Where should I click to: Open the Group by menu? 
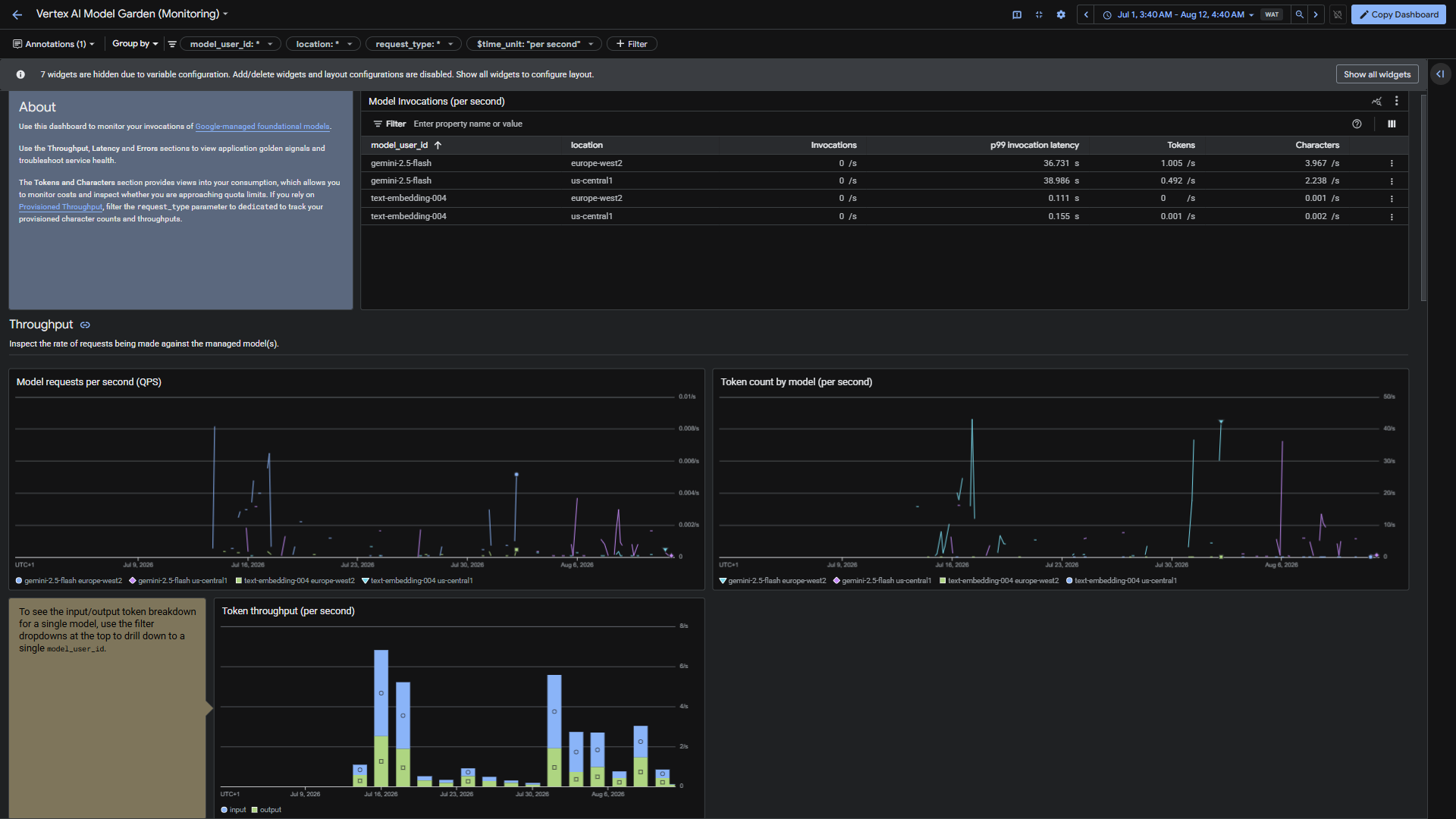[135, 44]
